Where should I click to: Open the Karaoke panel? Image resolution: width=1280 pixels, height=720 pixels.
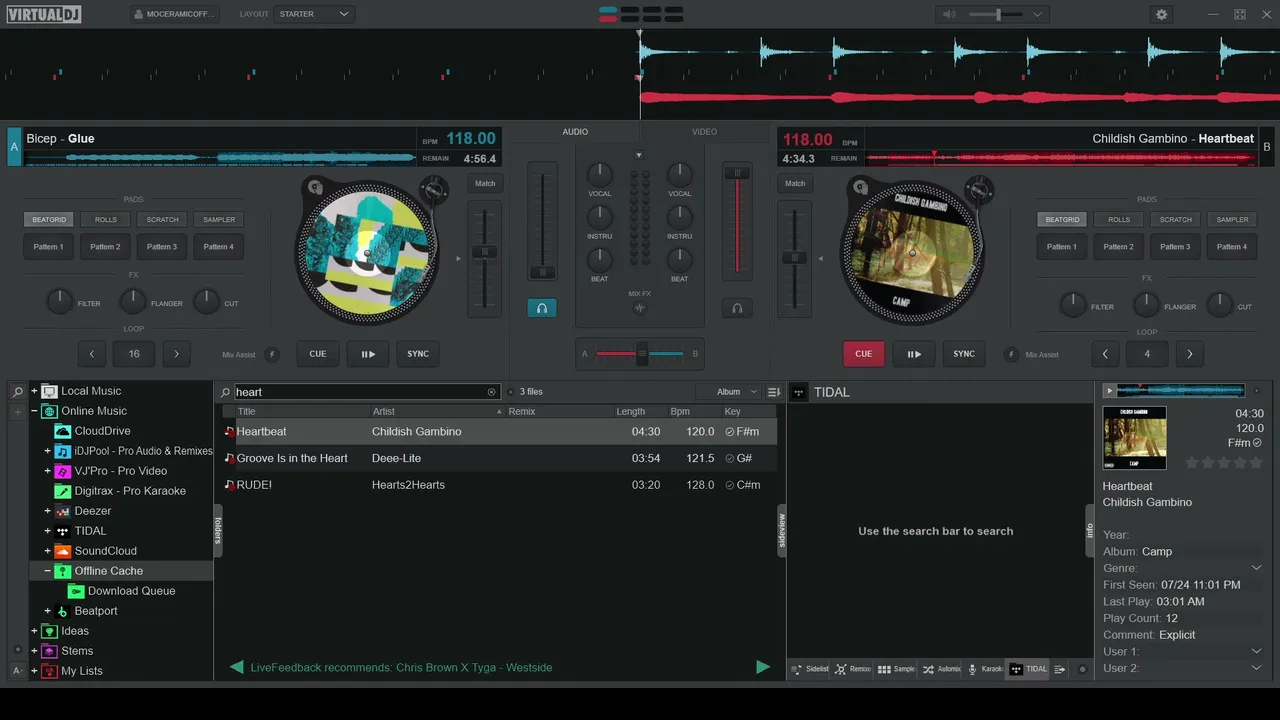[x=985, y=669]
